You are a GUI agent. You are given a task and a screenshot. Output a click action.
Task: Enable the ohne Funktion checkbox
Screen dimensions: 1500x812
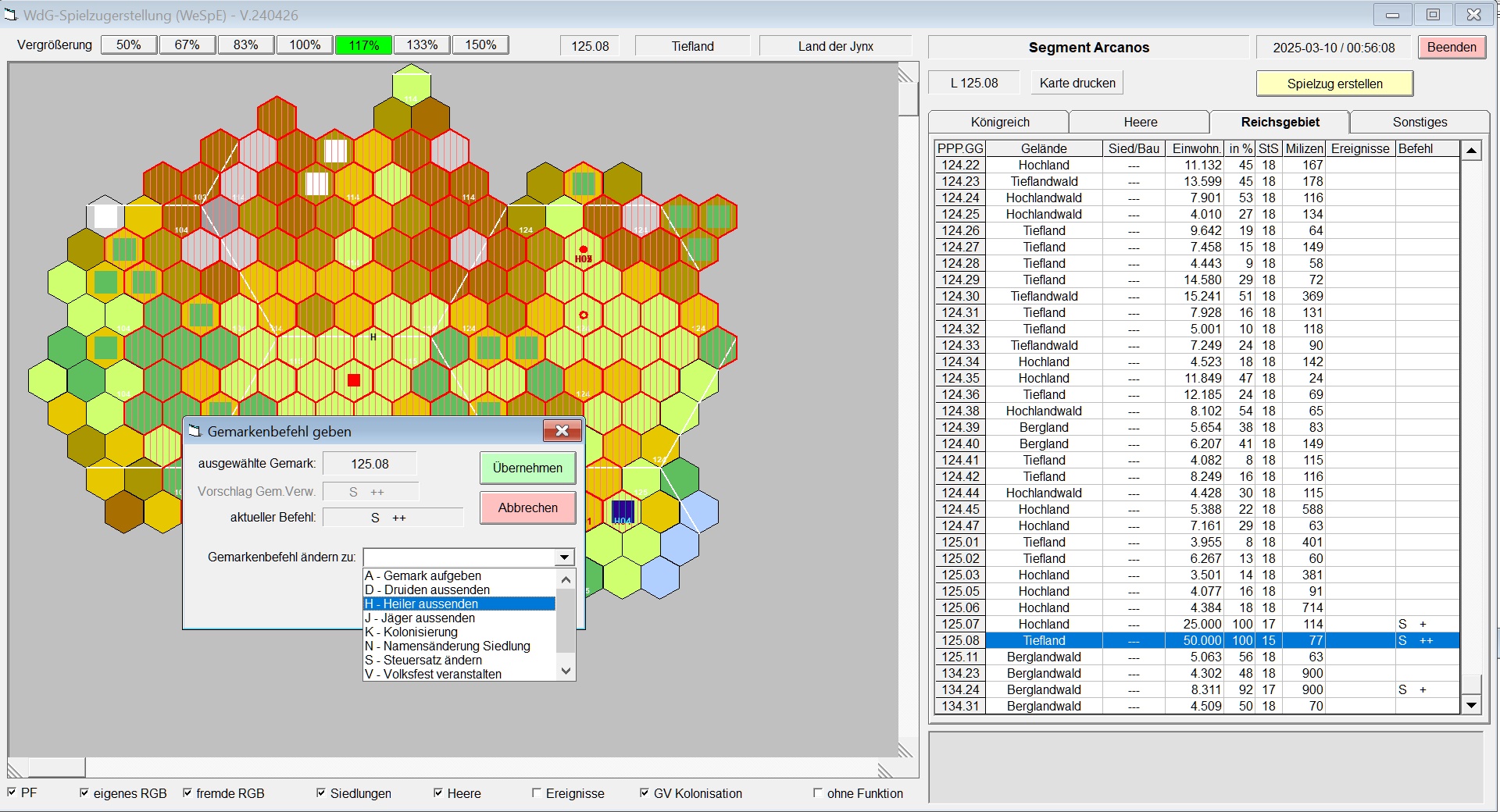(818, 792)
